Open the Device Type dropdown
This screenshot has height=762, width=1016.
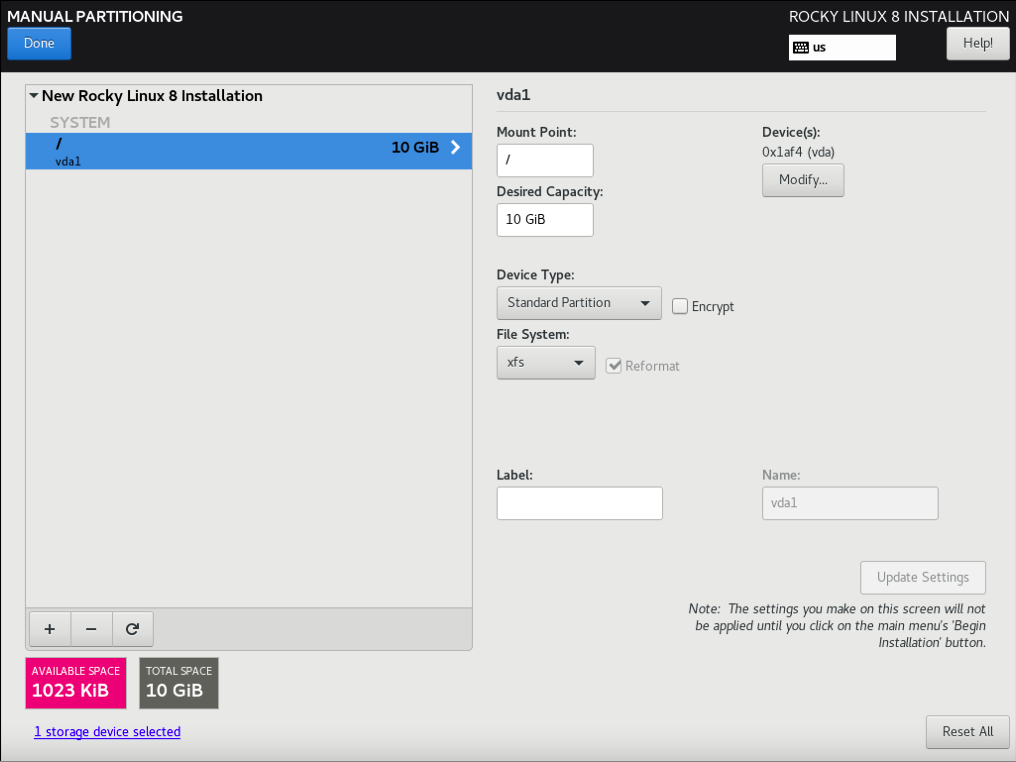point(579,303)
